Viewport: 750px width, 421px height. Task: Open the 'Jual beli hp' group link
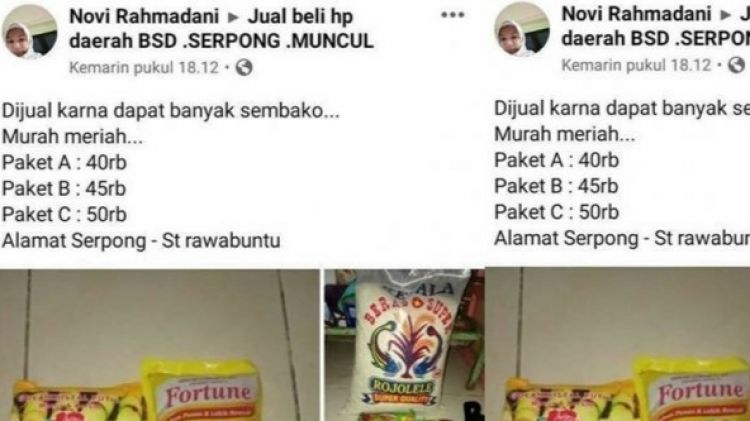click(300, 17)
